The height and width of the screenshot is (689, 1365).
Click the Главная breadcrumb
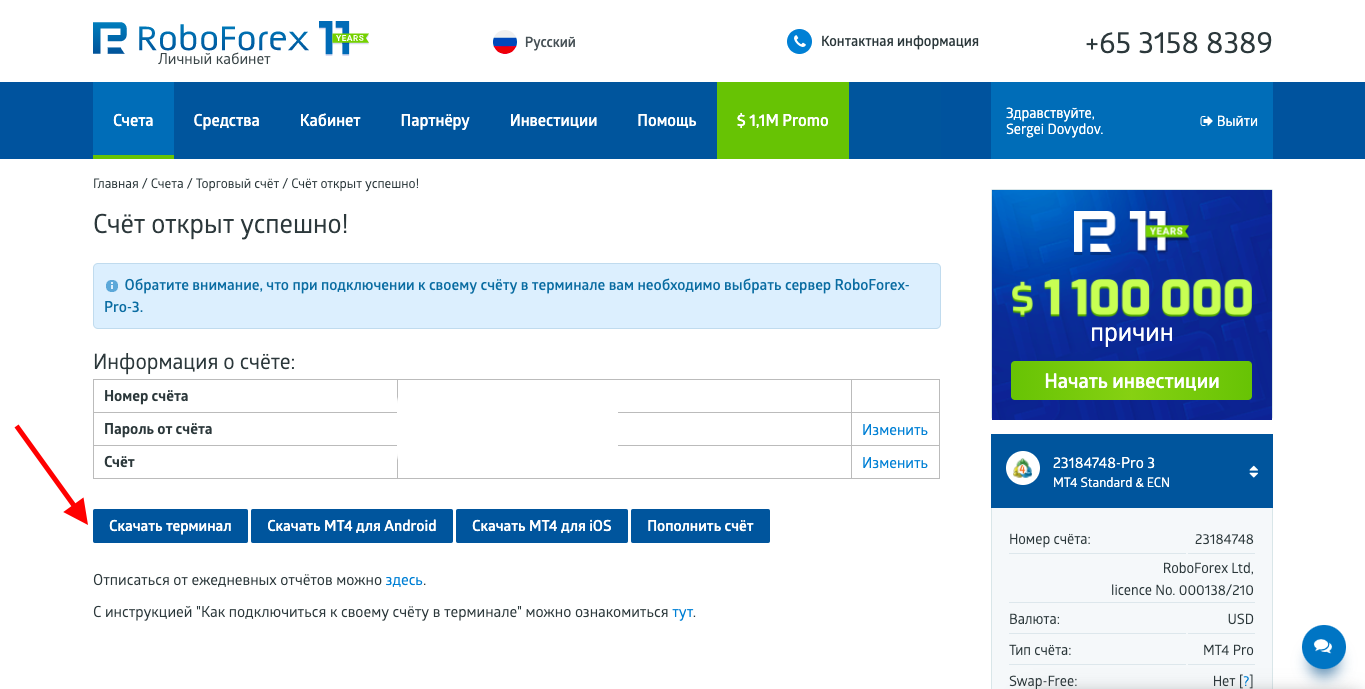coord(116,184)
